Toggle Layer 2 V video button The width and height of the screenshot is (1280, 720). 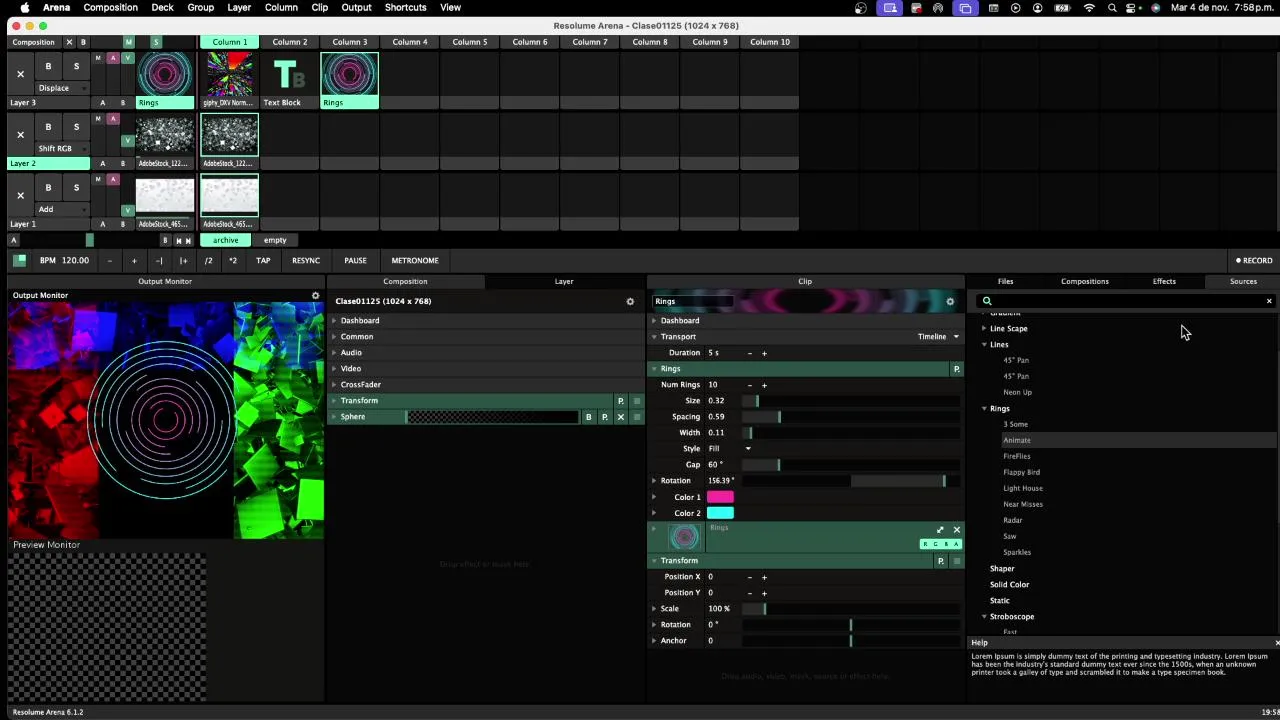127,141
